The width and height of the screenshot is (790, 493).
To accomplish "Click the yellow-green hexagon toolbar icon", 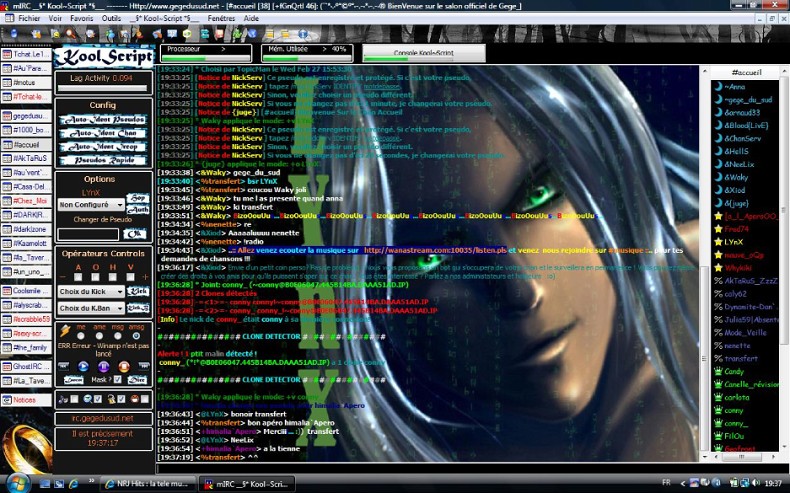I will point(187,34).
